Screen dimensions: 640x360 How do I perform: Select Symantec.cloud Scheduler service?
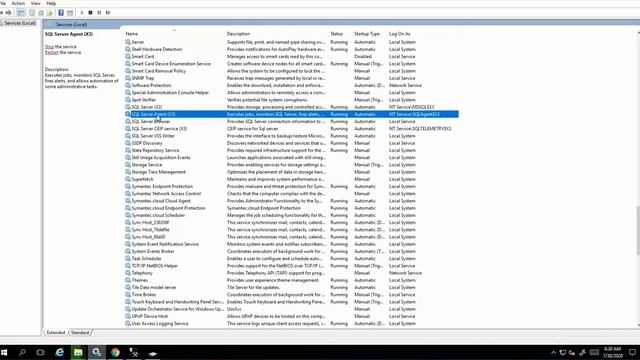click(x=292, y=216)
